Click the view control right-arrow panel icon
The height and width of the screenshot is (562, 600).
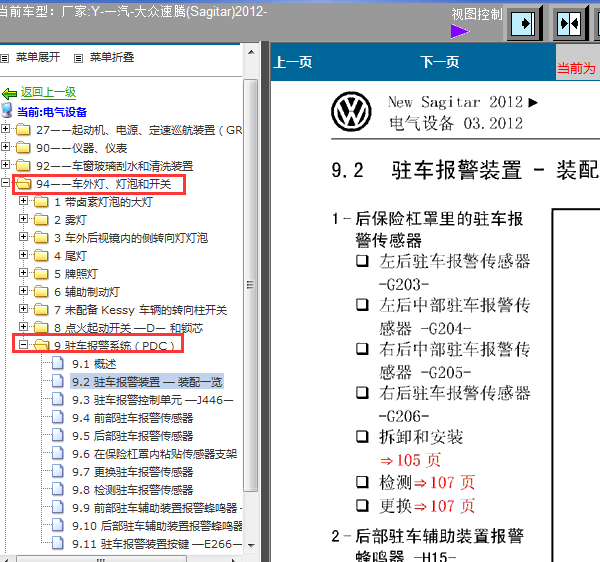point(523,23)
